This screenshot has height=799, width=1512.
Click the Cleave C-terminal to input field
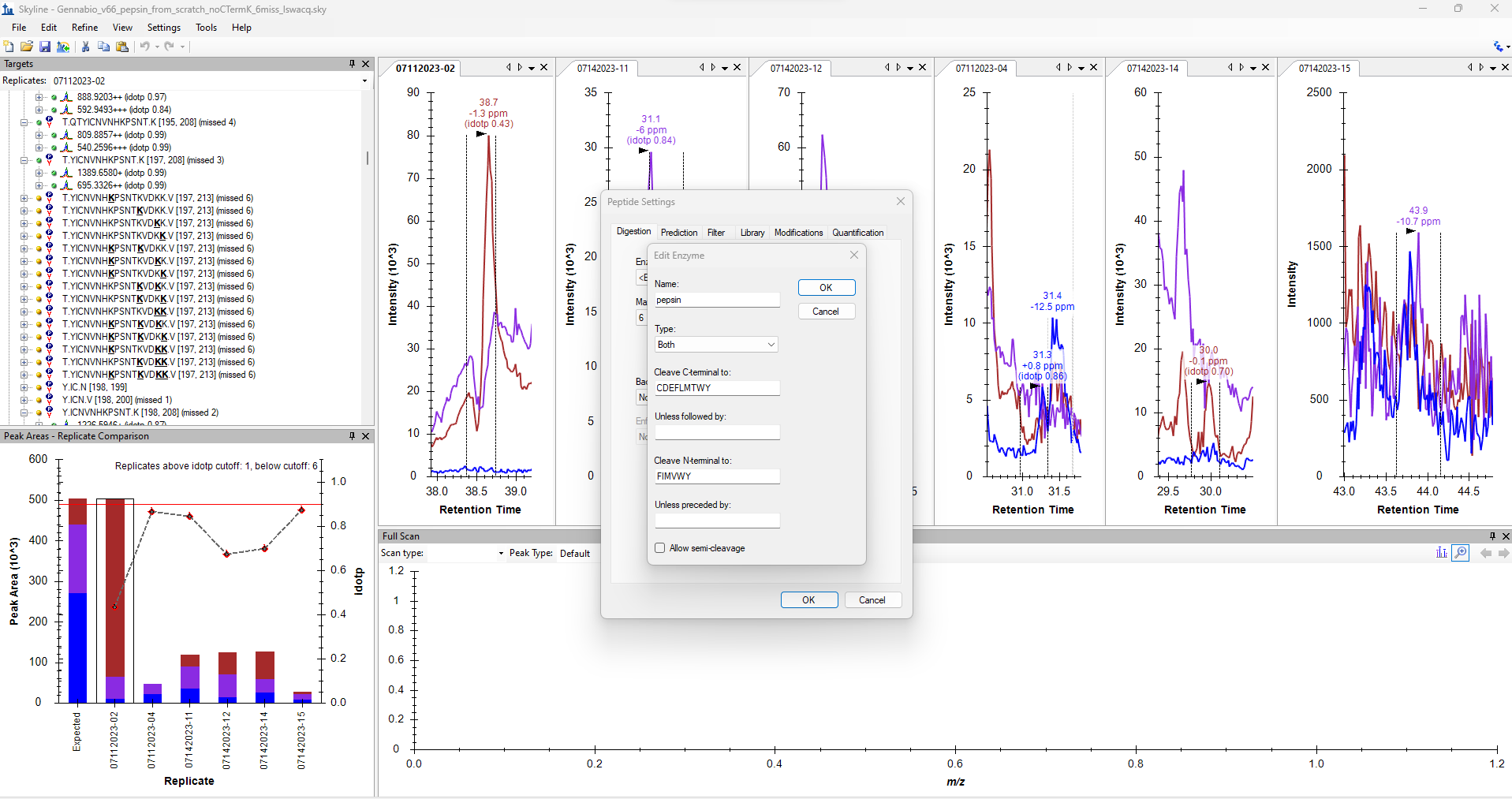pyautogui.click(x=716, y=388)
